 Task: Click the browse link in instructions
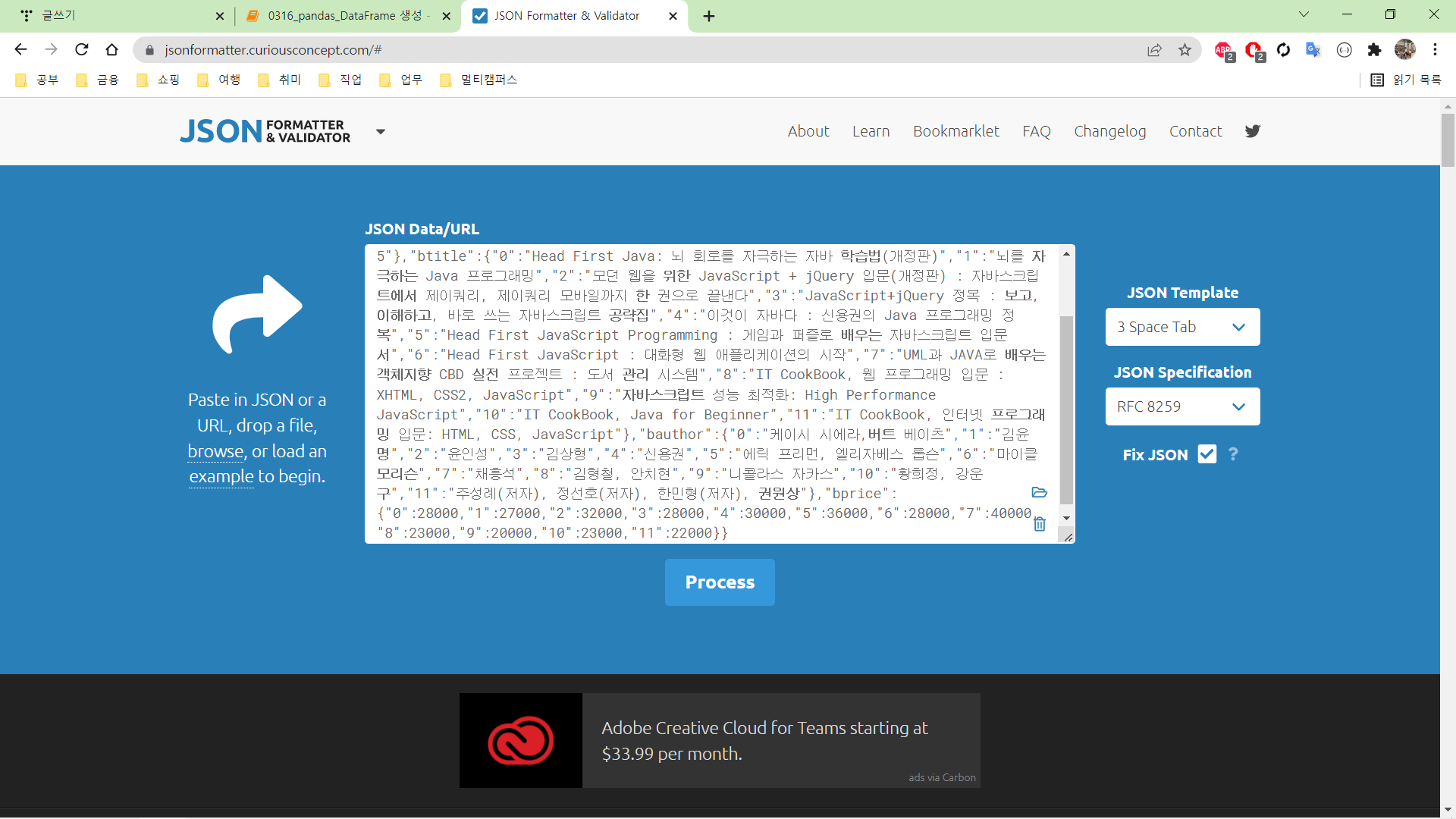coord(215,451)
